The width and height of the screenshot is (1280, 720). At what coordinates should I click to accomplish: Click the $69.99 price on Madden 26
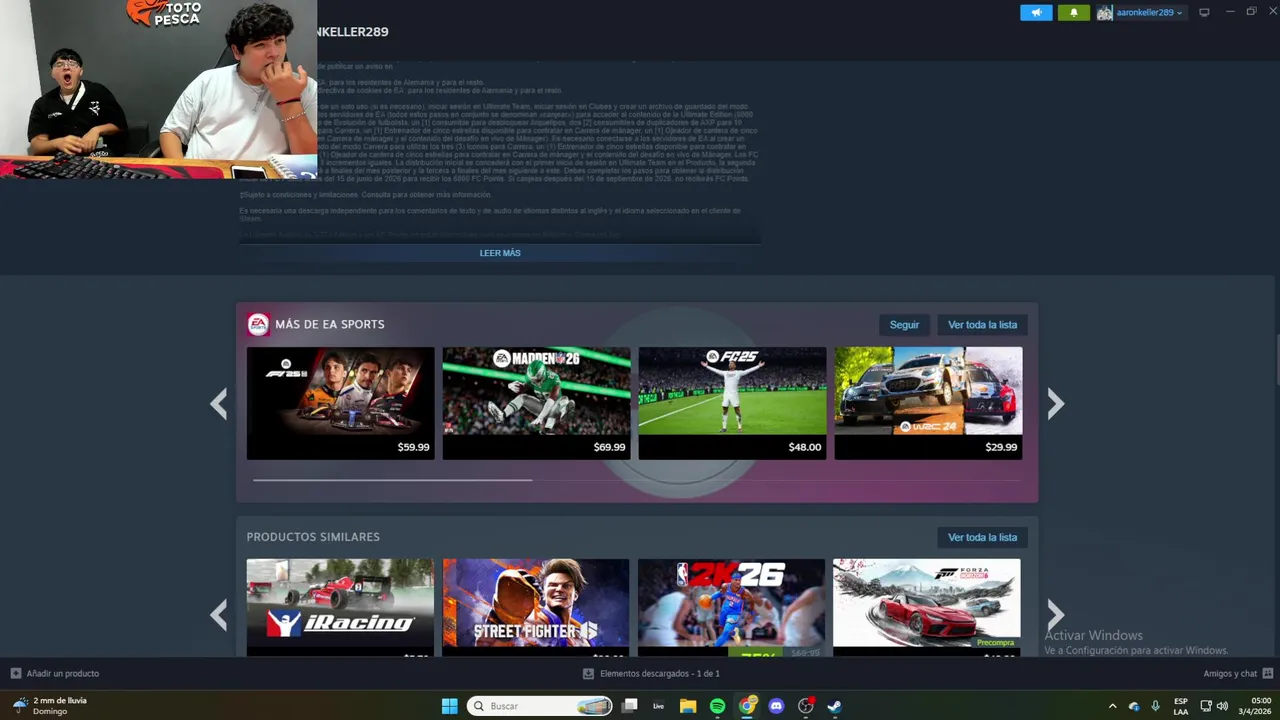coord(609,447)
